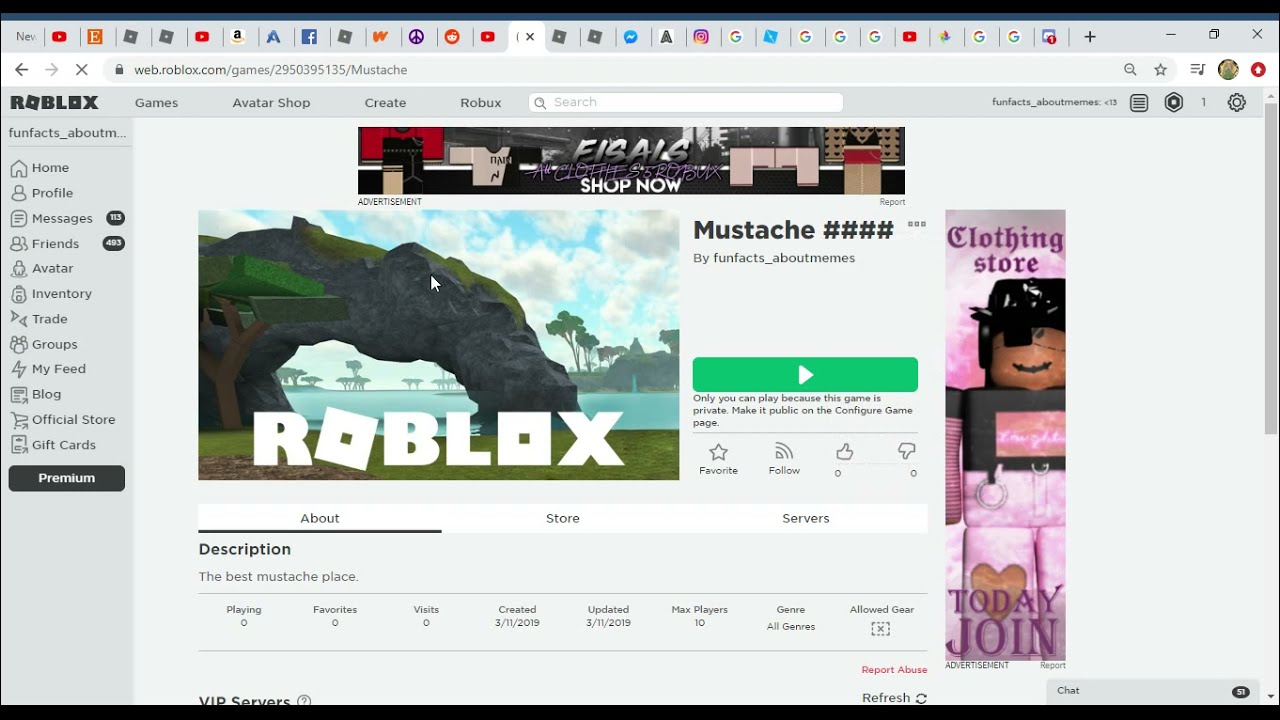Image resolution: width=1280 pixels, height=720 pixels.
Task: Favorite the Mustache game with the star
Action: [x=718, y=459]
